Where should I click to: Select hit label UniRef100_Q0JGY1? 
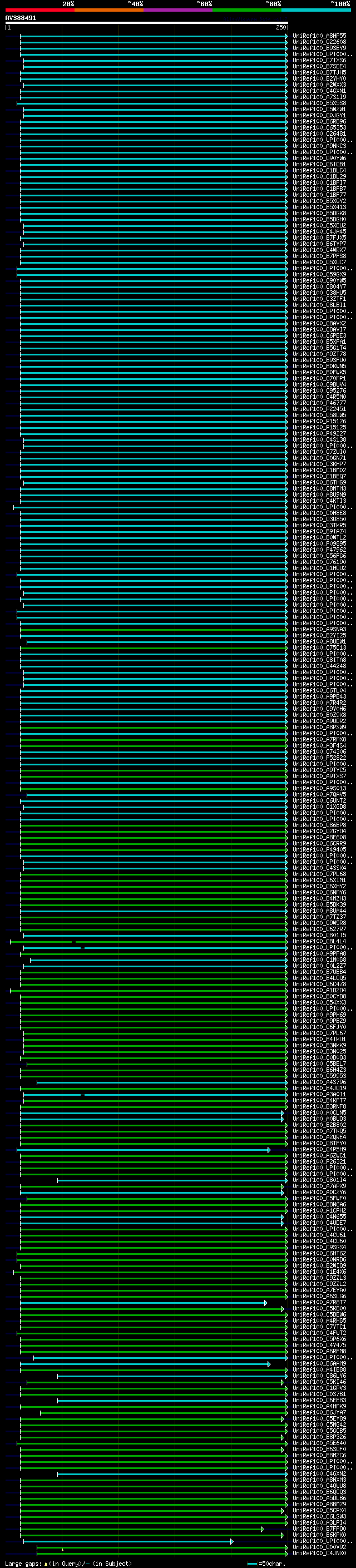319,116
